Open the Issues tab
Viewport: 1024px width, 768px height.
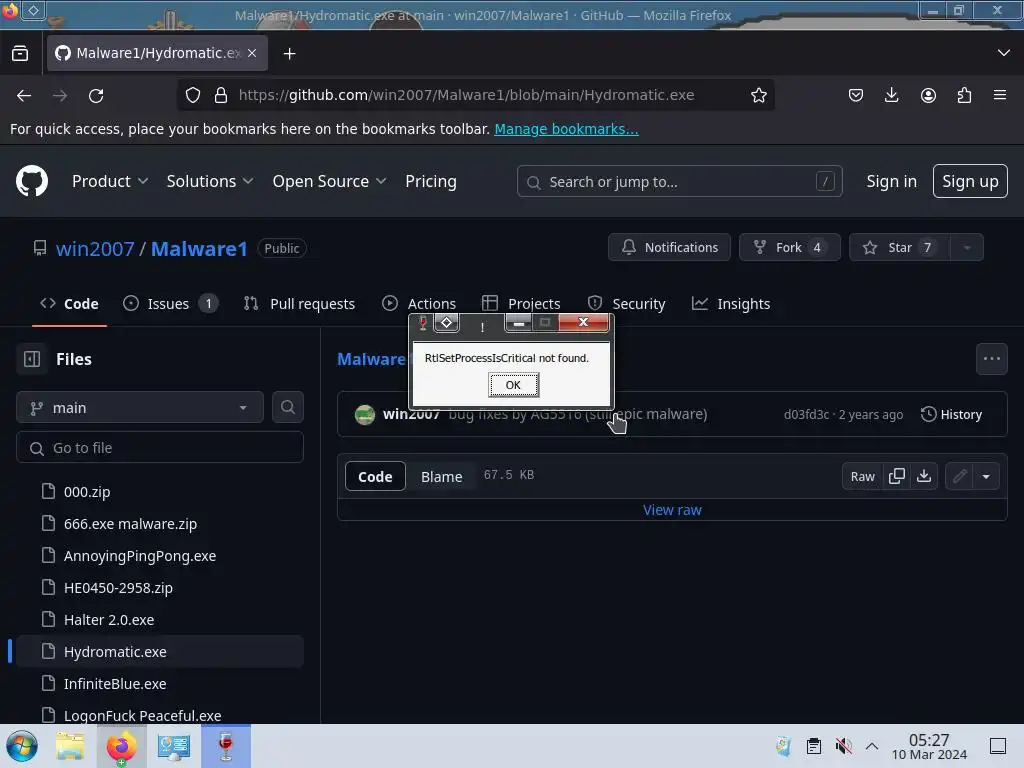(x=170, y=304)
